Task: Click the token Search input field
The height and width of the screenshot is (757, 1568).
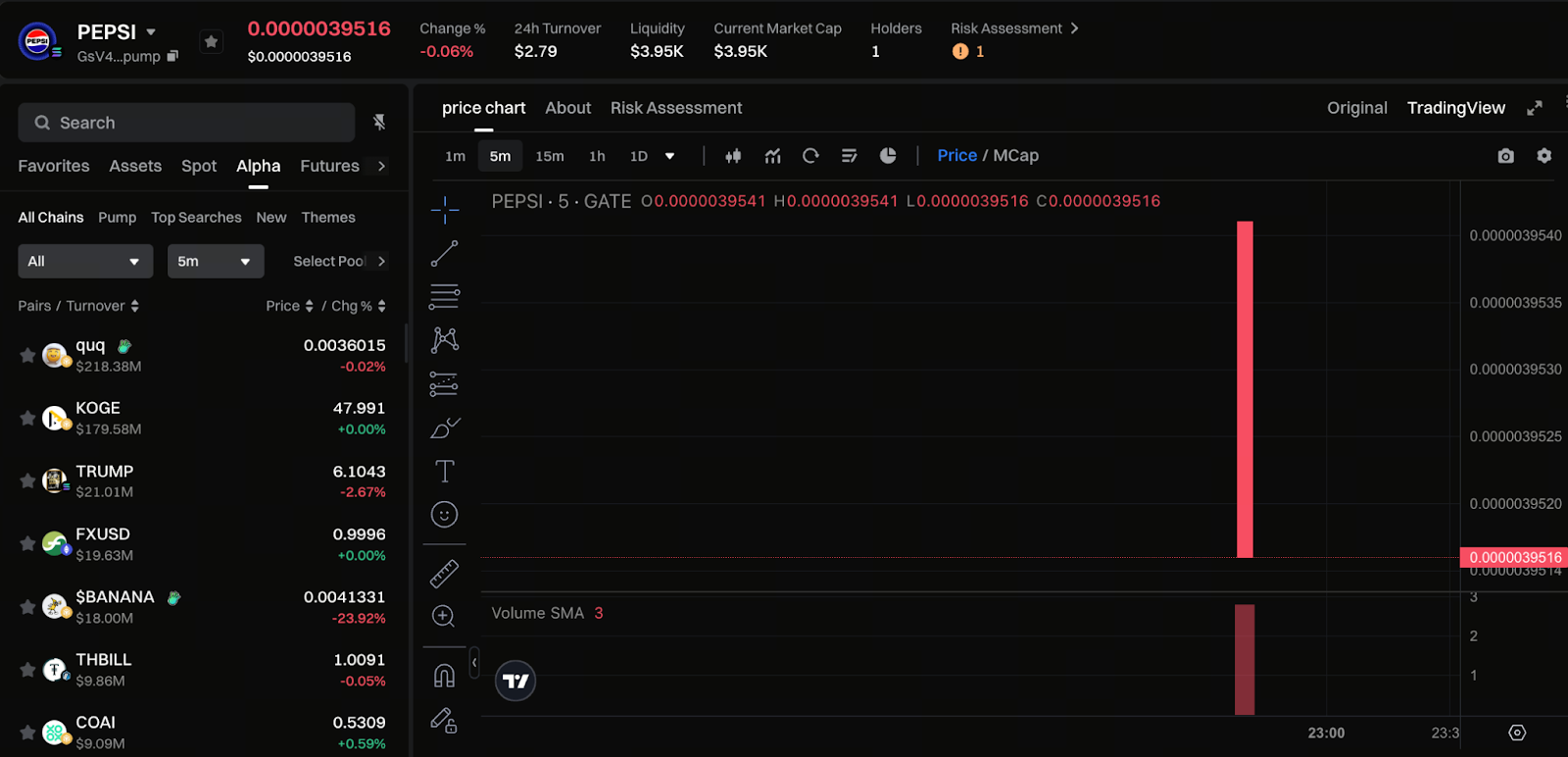Action: pyautogui.click(x=186, y=123)
